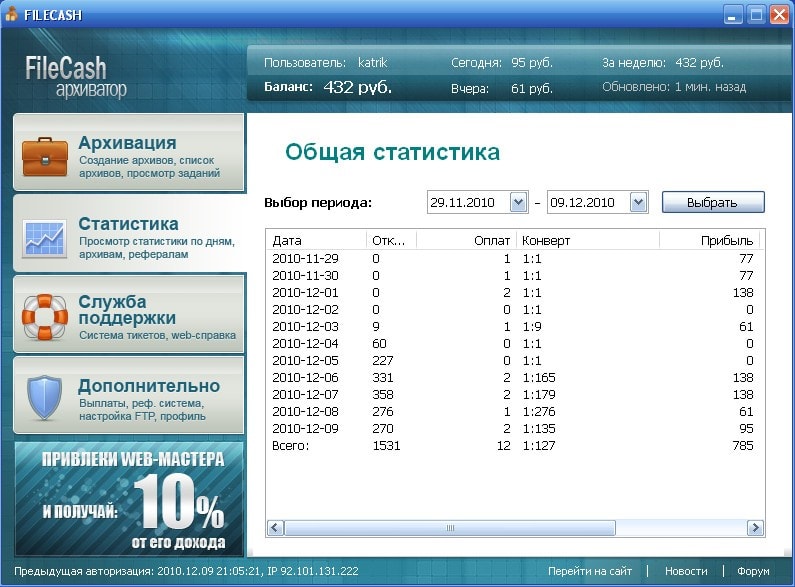Viewport: 795px width, 587px height.
Task: Sort table by Дата column header
Action: pyautogui.click(x=315, y=241)
